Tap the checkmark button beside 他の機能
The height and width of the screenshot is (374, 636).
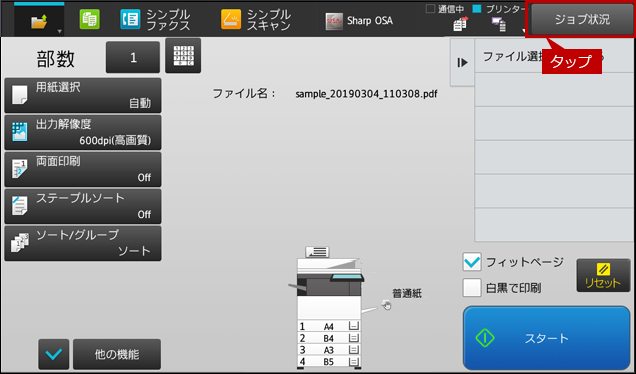(x=54, y=354)
